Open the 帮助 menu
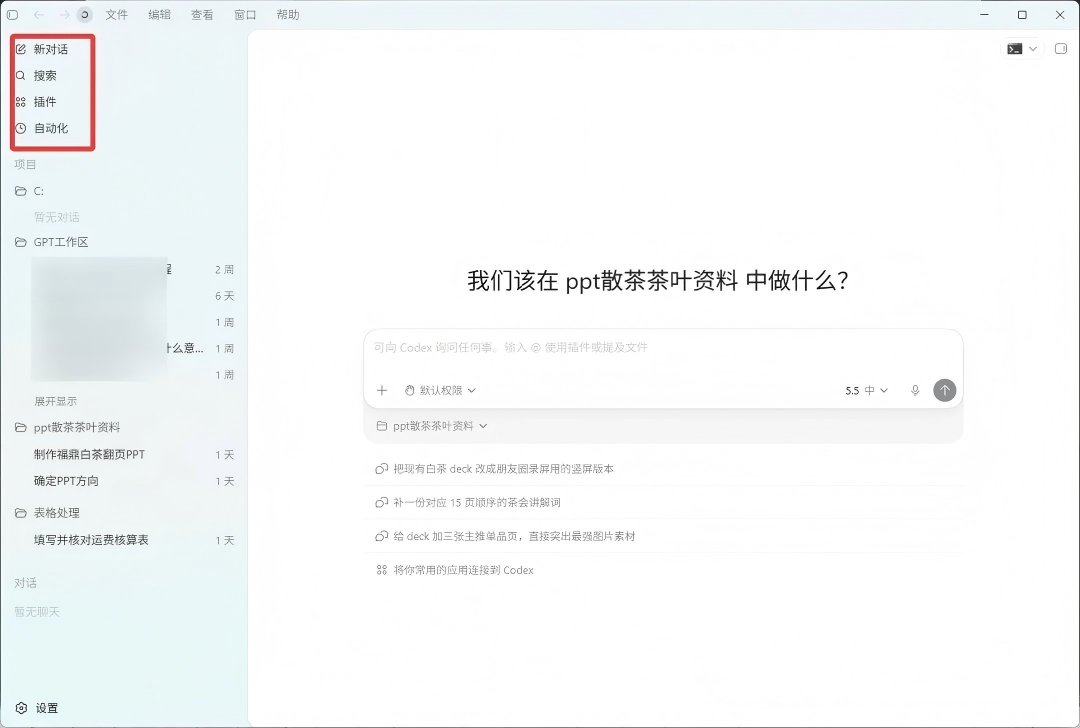The image size is (1080, 728). pyautogui.click(x=288, y=14)
